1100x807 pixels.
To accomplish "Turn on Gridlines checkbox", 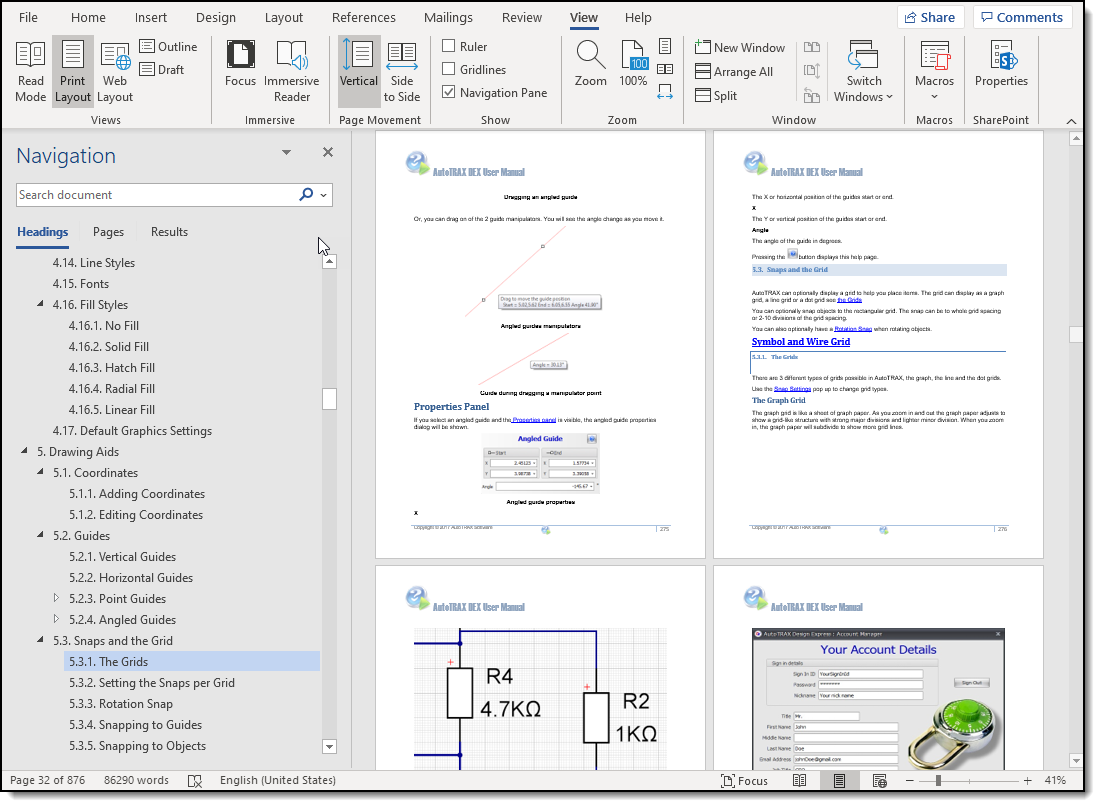I will (x=449, y=69).
